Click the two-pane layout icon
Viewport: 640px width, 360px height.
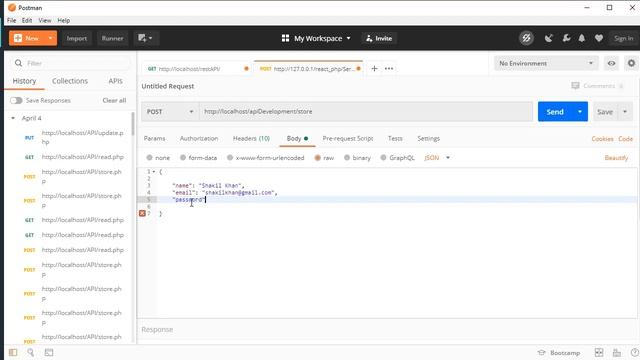599,352
